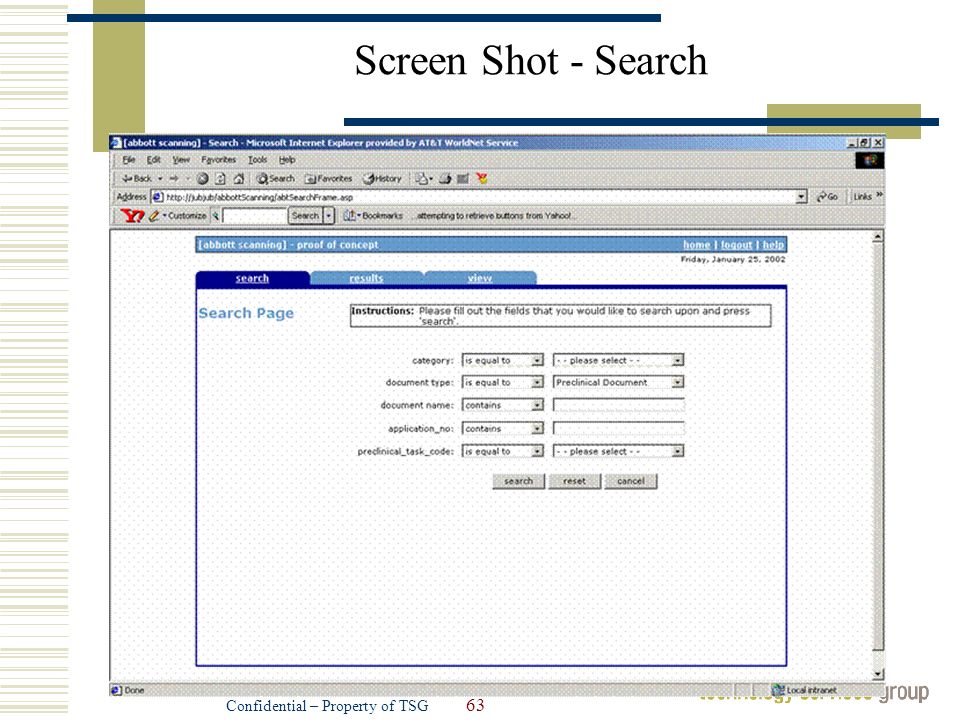Click the application_no text field
The width and height of the screenshot is (960, 720).
tap(618, 428)
